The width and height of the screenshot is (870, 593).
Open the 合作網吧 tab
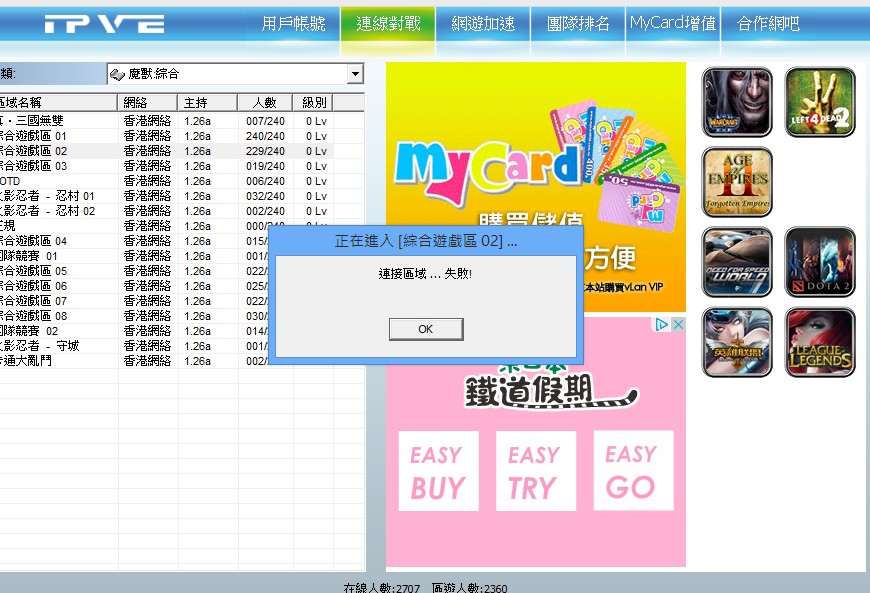(x=768, y=24)
